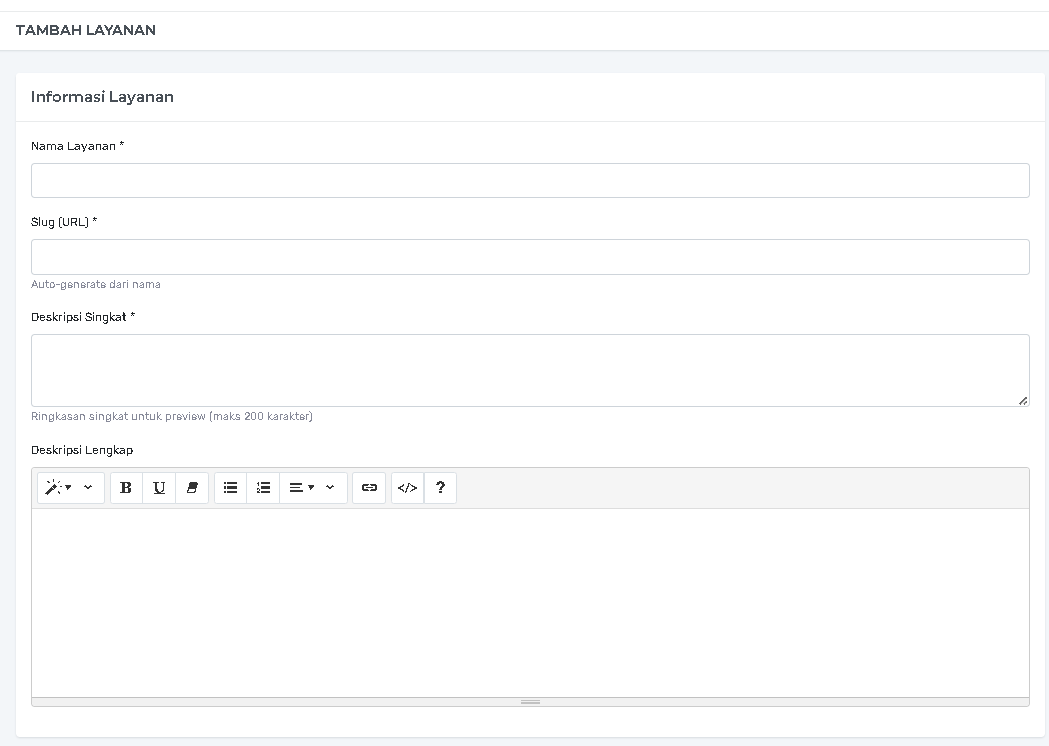Insert an ordered numbered list

pos(263,488)
